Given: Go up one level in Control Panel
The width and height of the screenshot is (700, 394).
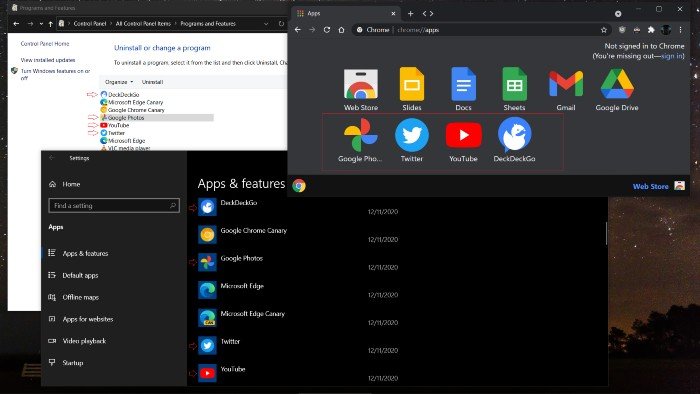Looking at the screenshot, I should point(50,24).
